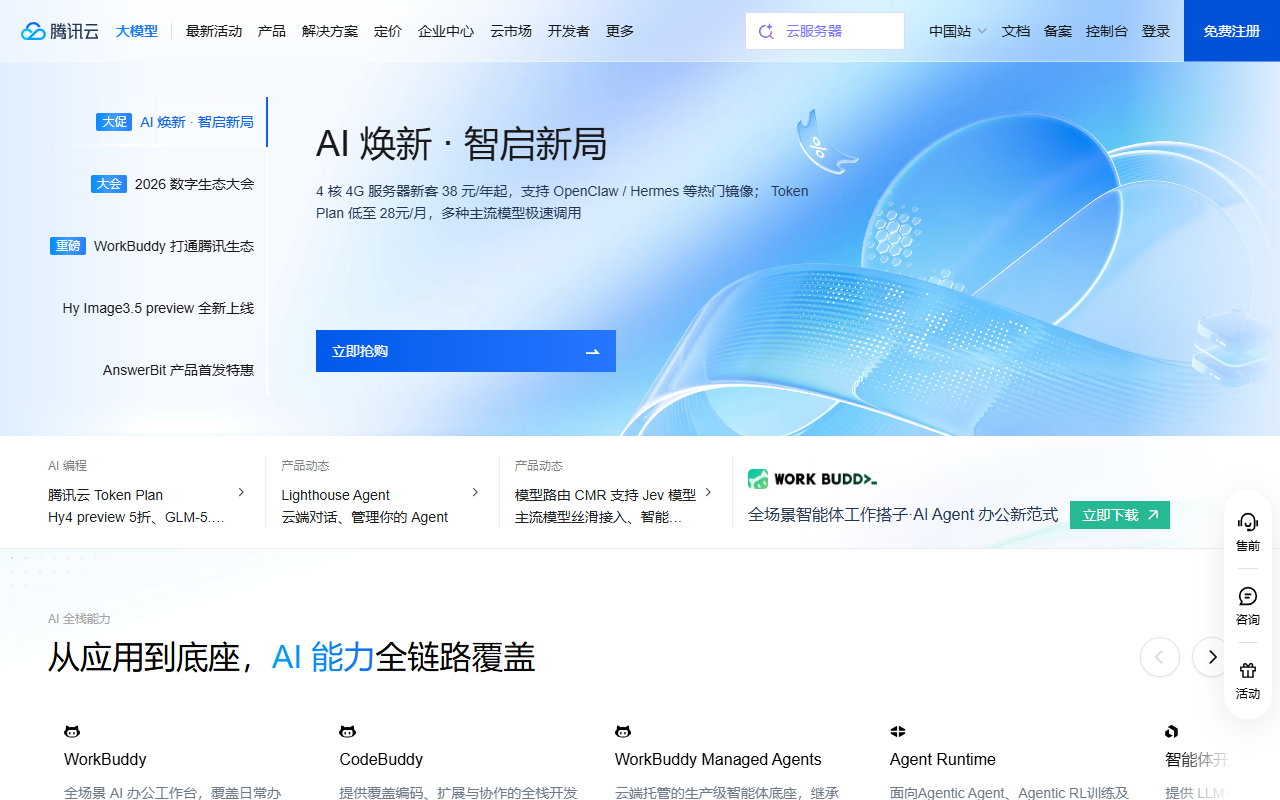Click the WorkBuddy card icon
The image size is (1280, 800).
(x=72, y=732)
